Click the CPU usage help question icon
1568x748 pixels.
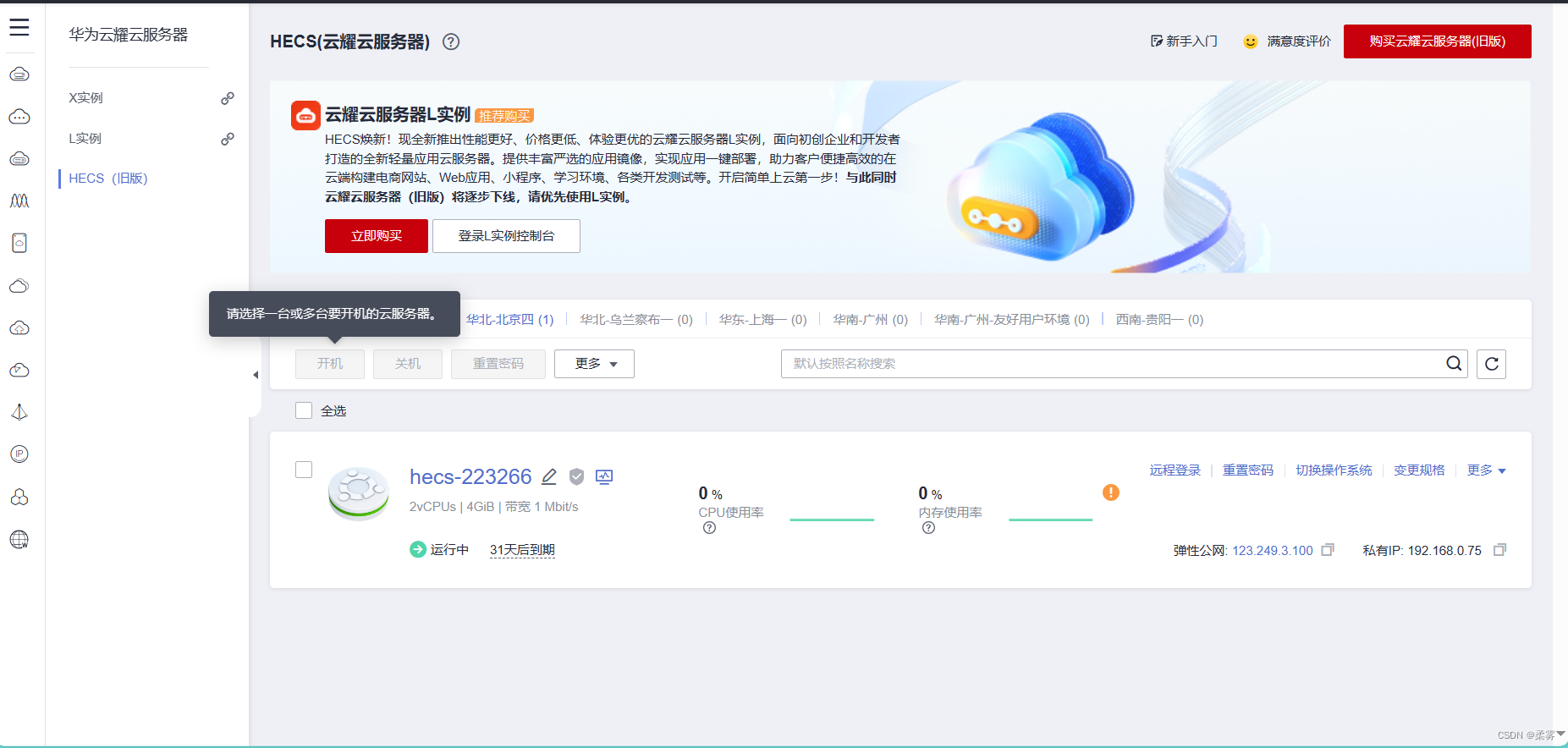pos(710,528)
